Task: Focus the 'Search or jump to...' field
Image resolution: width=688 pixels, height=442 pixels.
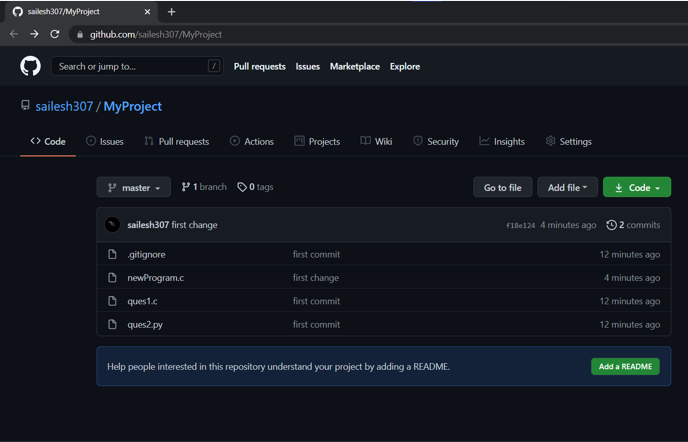Action: (137, 66)
